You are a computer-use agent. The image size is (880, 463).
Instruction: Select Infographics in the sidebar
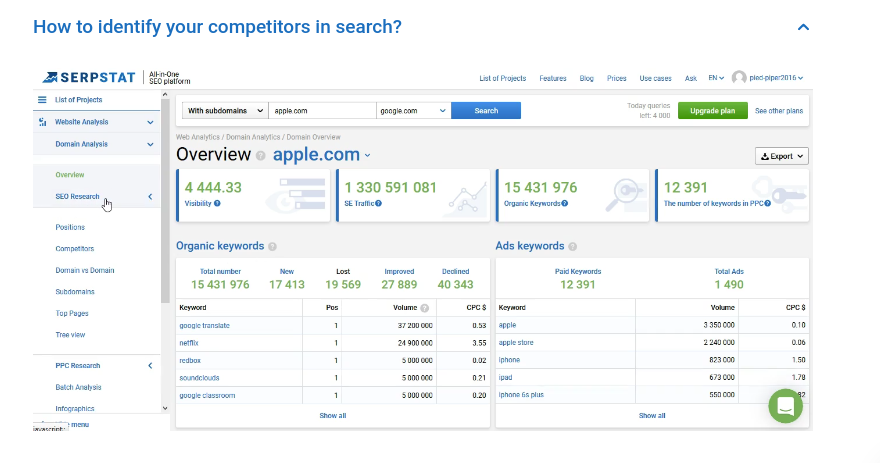click(75, 409)
